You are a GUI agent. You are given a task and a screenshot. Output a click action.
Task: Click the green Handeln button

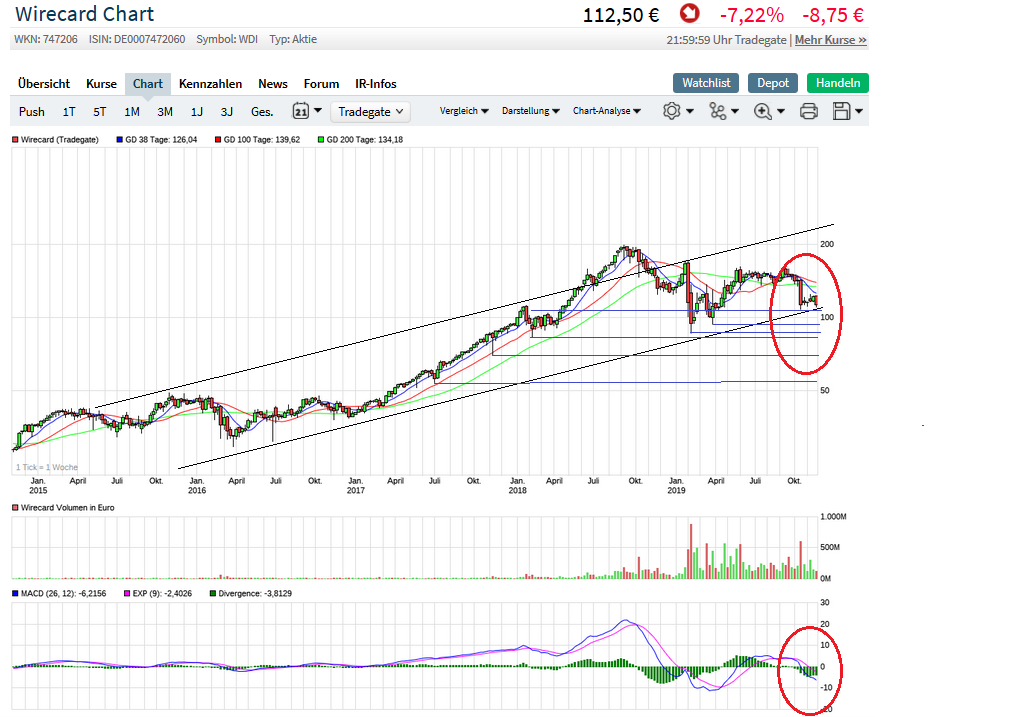[838, 83]
